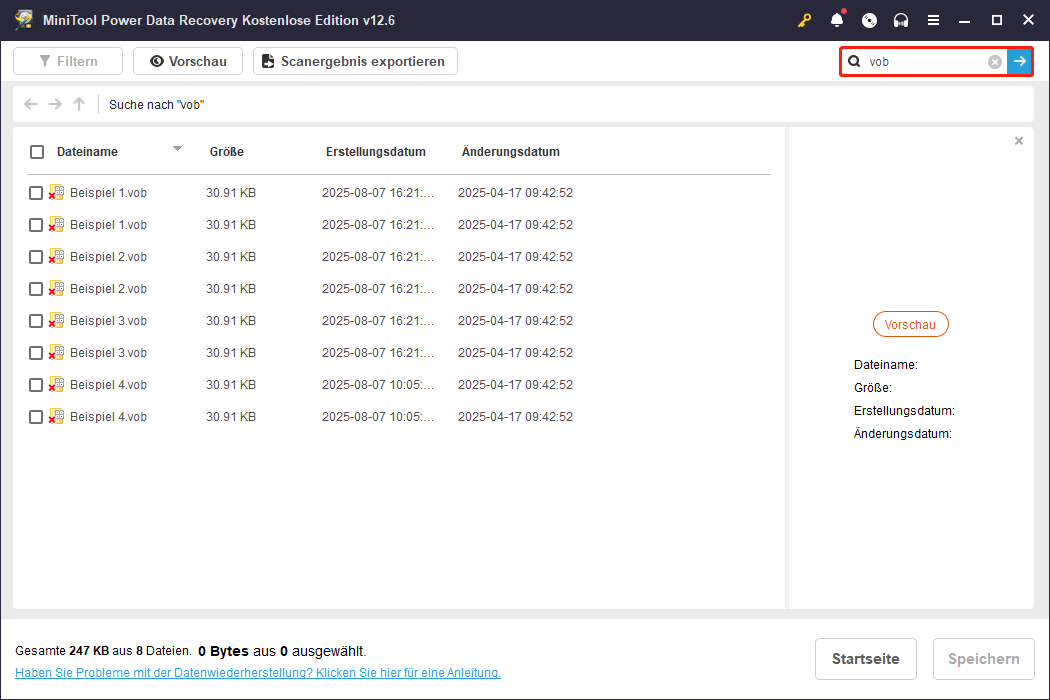Open the notifications bell
This screenshot has height=700, width=1050.
837,20
